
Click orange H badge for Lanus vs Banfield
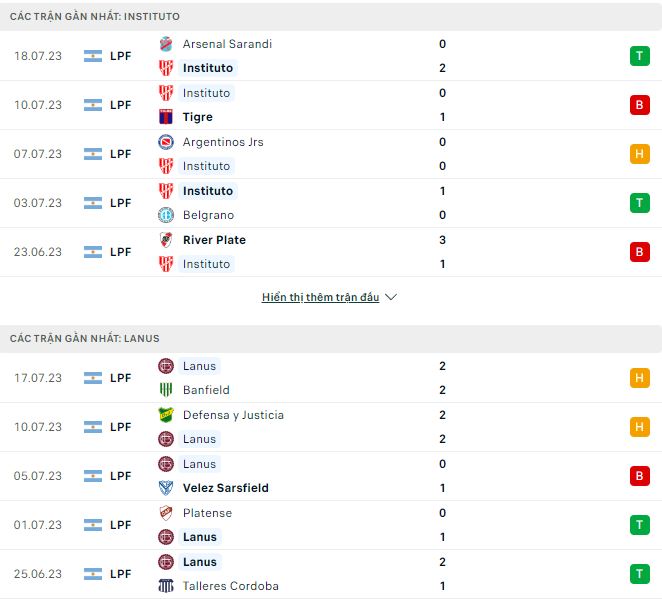[x=639, y=378]
